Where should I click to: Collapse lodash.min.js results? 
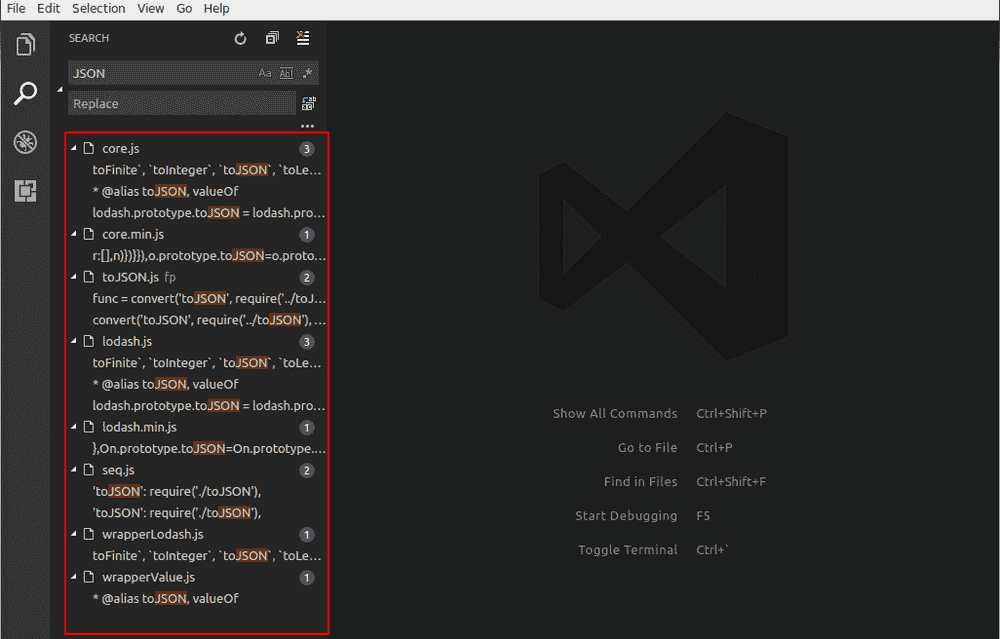[x=74, y=427]
